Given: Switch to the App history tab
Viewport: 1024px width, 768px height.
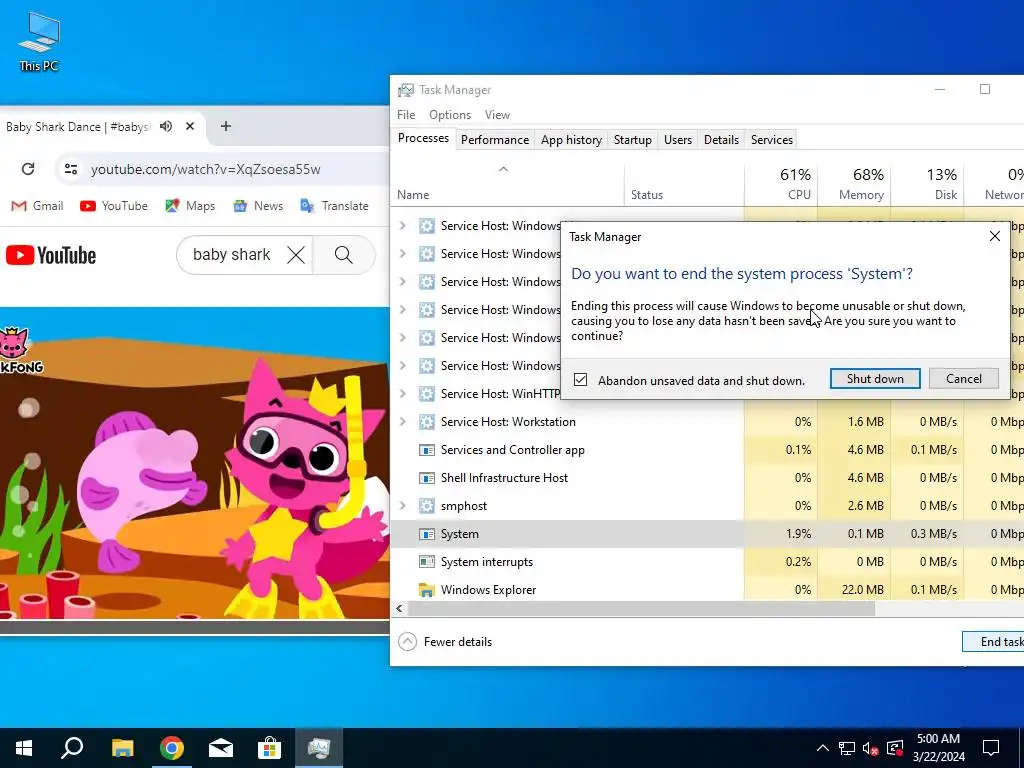Looking at the screenshot, I should pyautogui.click(x=571, y=140).
